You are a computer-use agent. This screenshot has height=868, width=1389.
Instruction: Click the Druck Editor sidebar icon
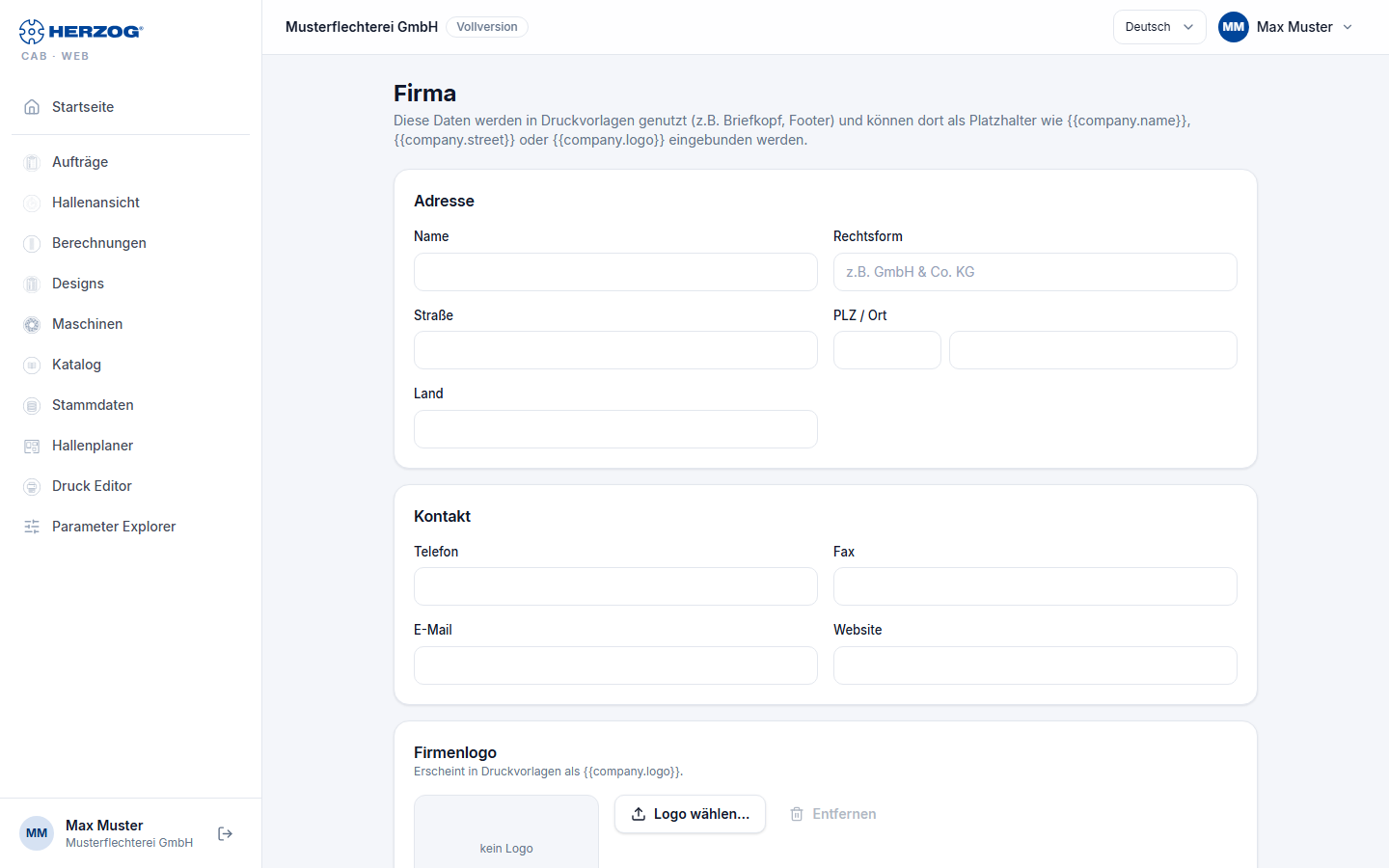click(x=32, y=486)
